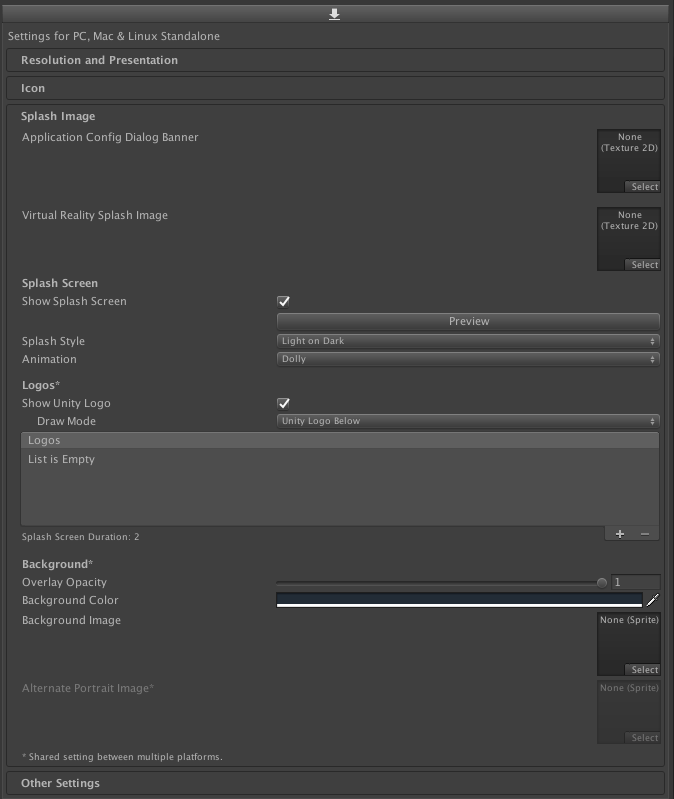
Task: Click the Logos list header
Action: click(340, 440)
